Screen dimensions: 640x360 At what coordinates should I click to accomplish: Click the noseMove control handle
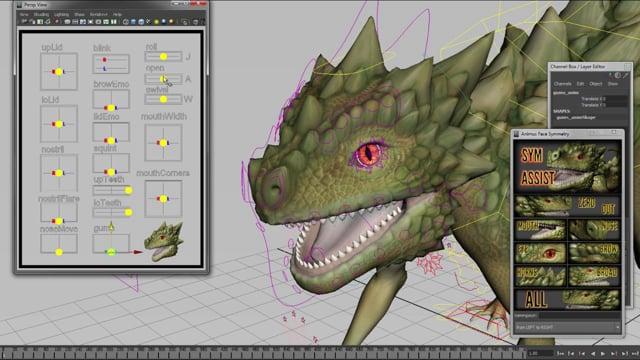[59, 252]
